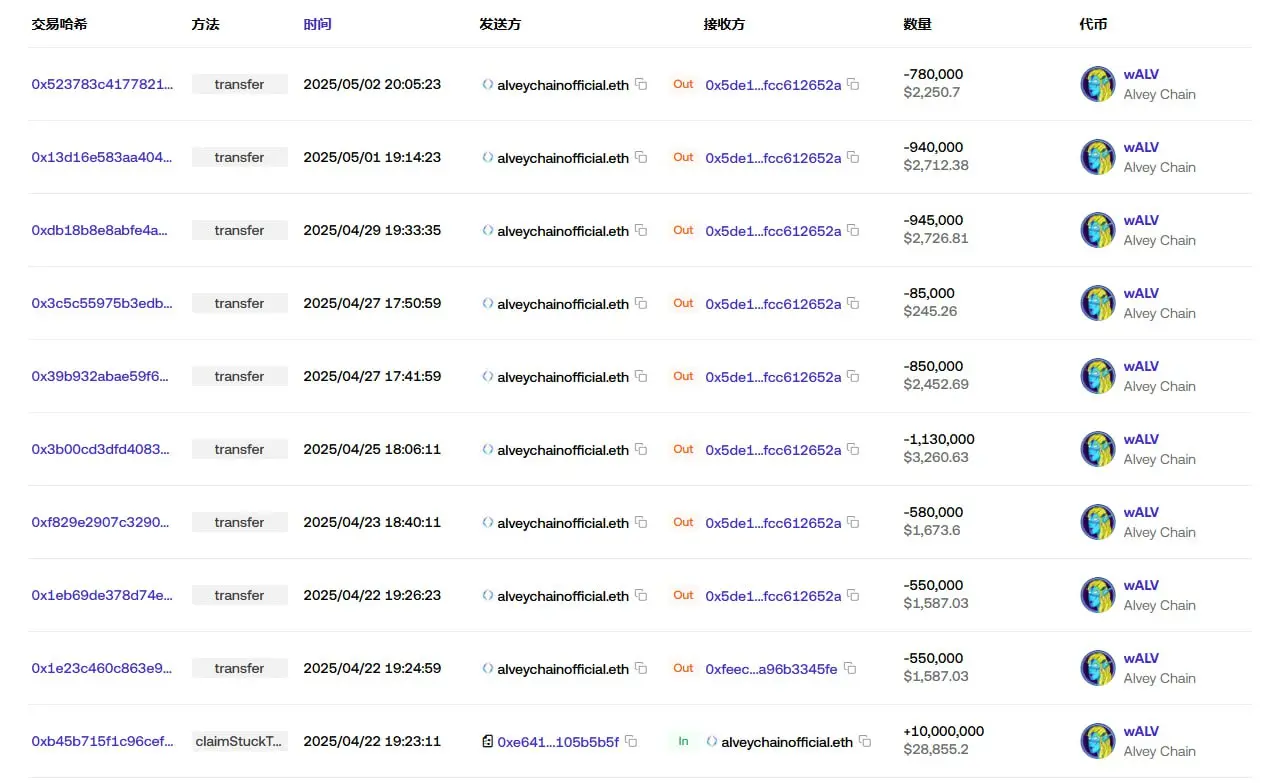
Task: Open wALV token link in the -85,000 row
Action: coord(1141,293)
